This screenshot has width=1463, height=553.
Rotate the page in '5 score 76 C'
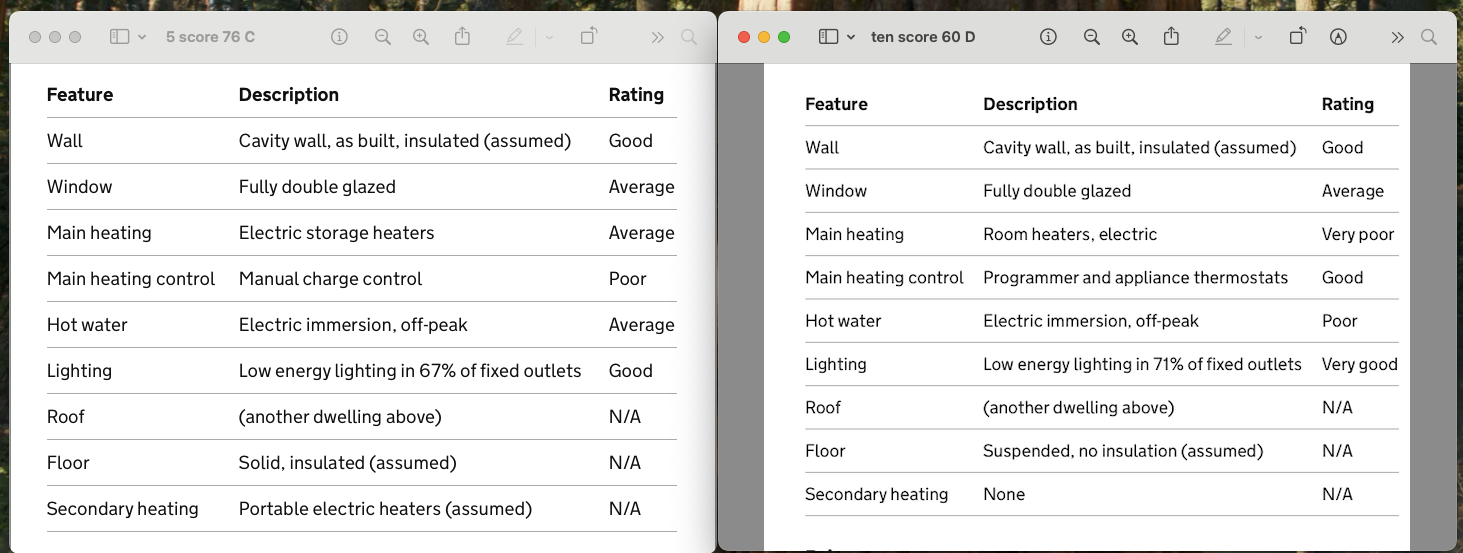pyautogui.click(x=588, y=37)
